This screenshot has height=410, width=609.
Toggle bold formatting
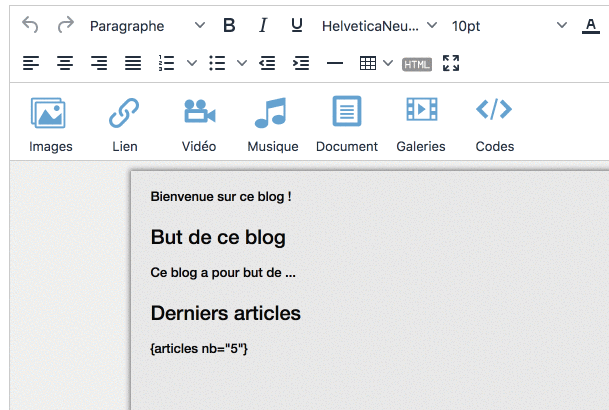(229, 26)
